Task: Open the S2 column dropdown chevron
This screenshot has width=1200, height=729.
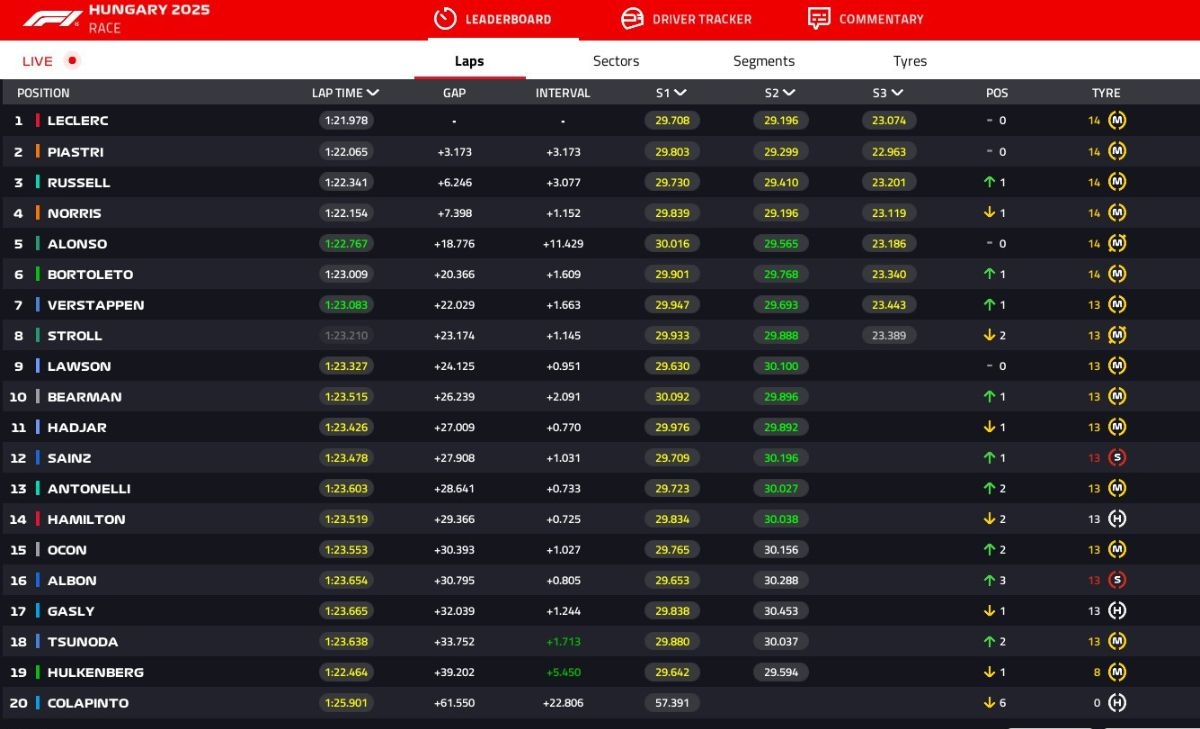Action: (789, 93)
